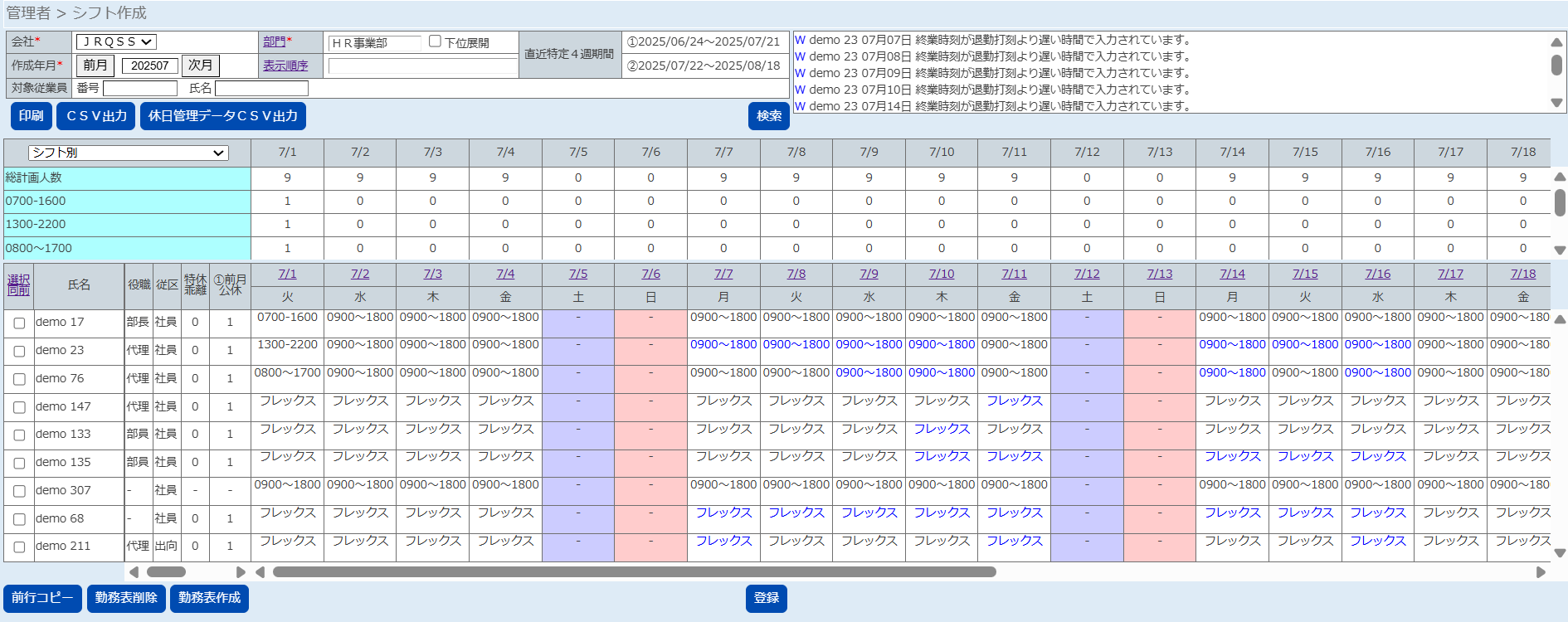Open the 会社 JRQSS dropdown
This screenshot has height=622, width=1568.
click(116, 41)
